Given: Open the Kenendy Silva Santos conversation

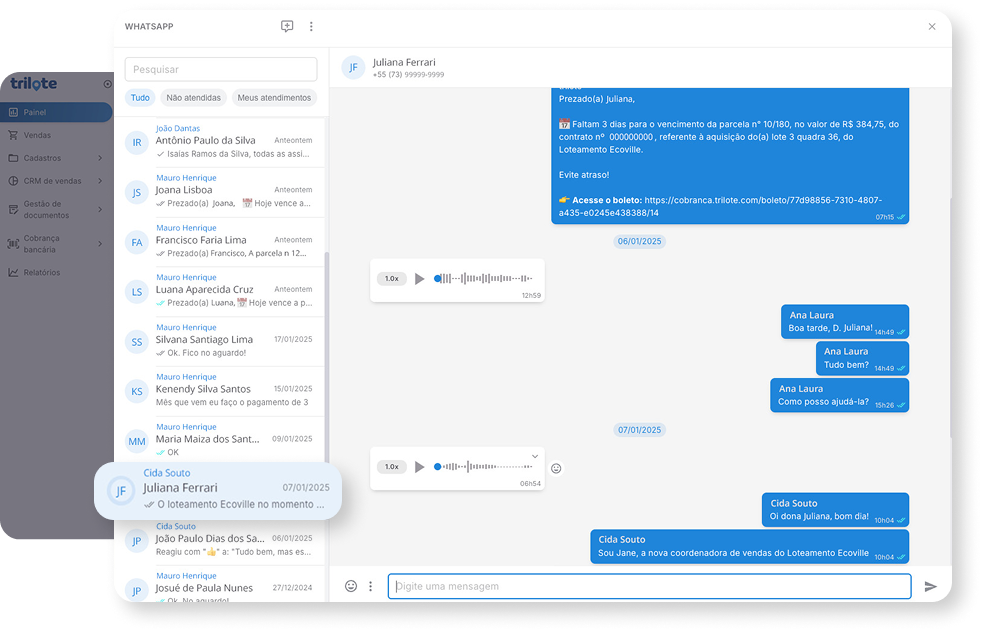Looking at the screenshot, I should (221, 391).
